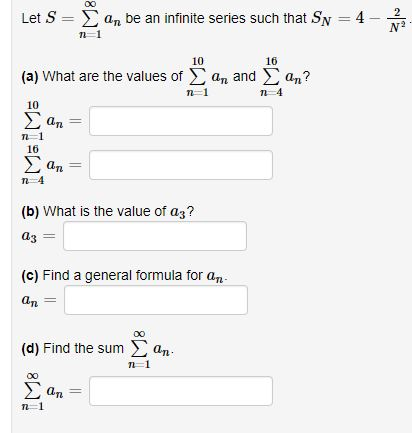Click the bold (d) question label

click(30, 348)
